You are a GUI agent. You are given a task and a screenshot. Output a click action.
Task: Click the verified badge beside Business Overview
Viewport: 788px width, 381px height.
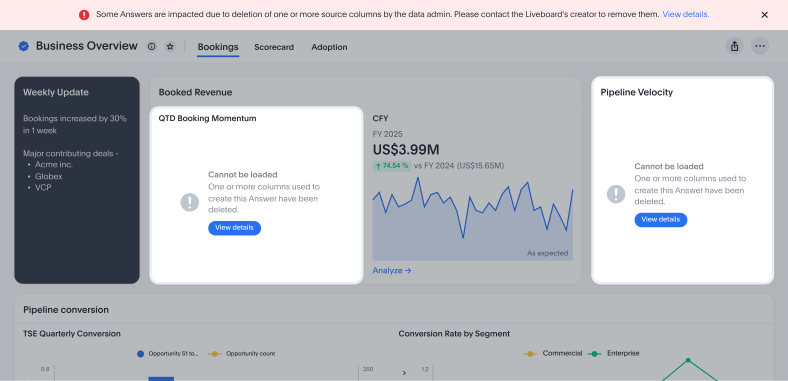pyautogui.click(x=24, y=46)
